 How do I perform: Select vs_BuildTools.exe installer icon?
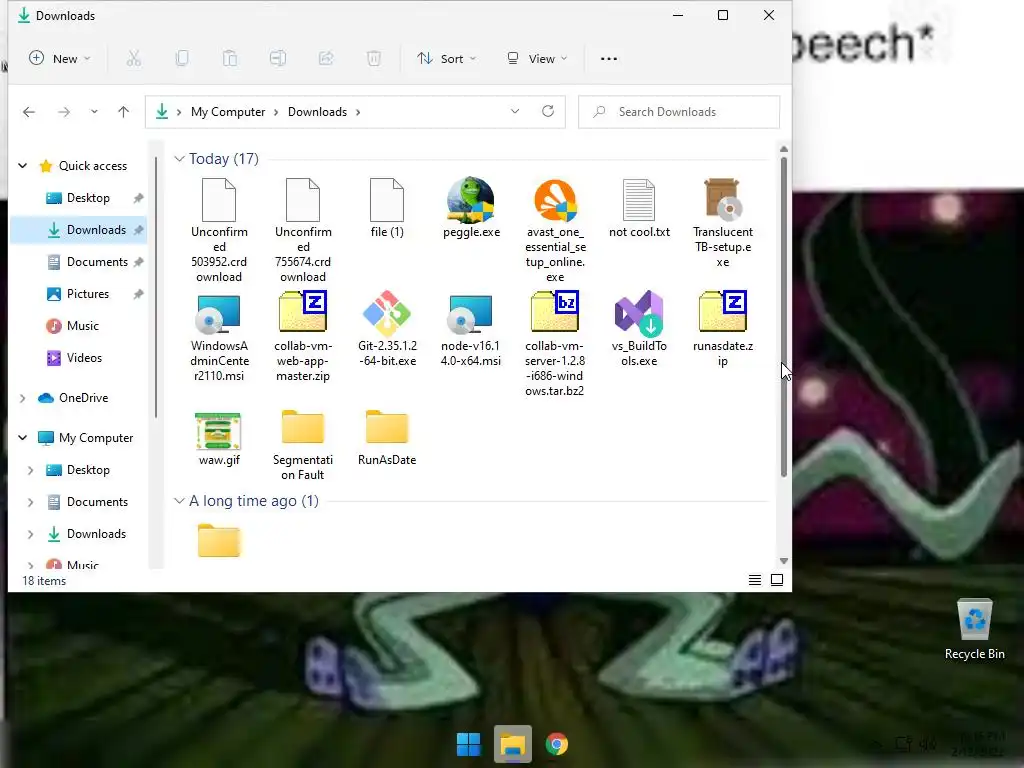click(639, 329)
